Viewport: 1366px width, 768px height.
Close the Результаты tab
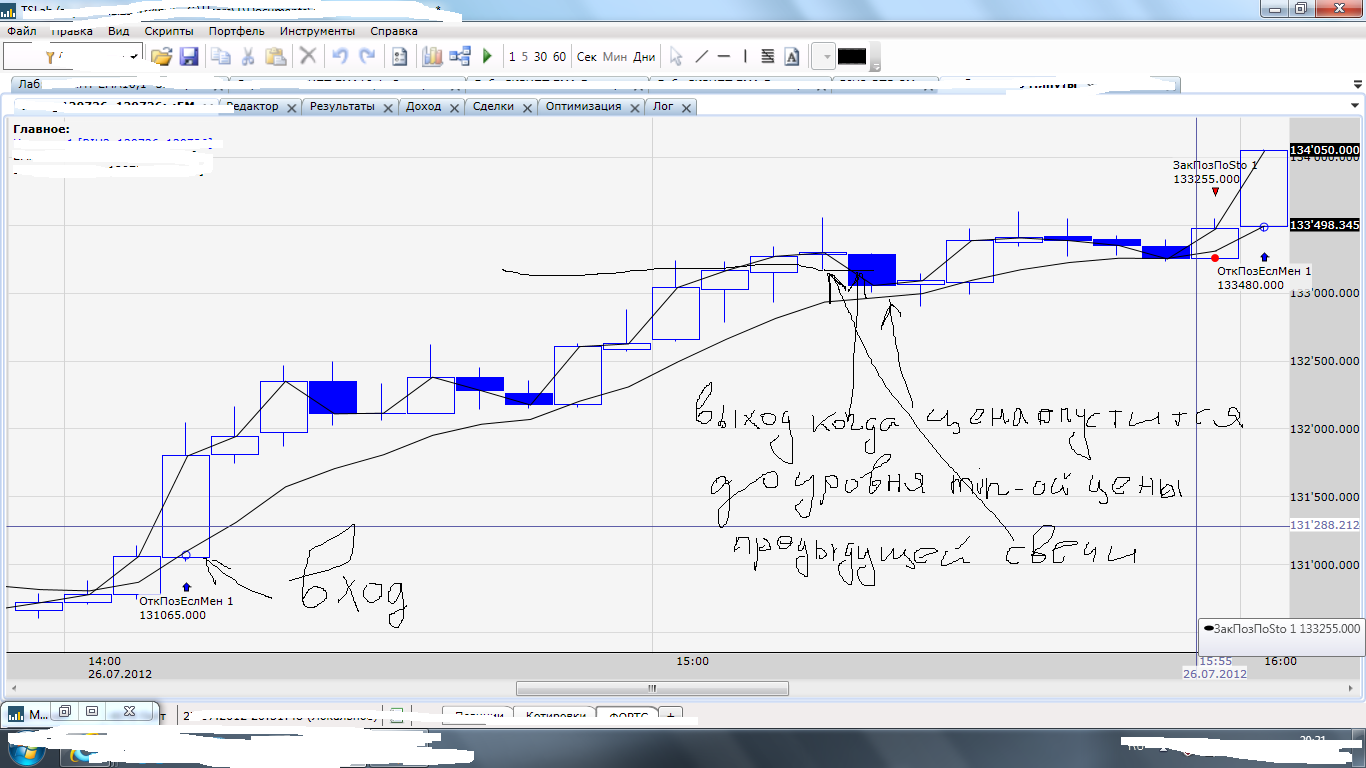(x=387, y=107)
